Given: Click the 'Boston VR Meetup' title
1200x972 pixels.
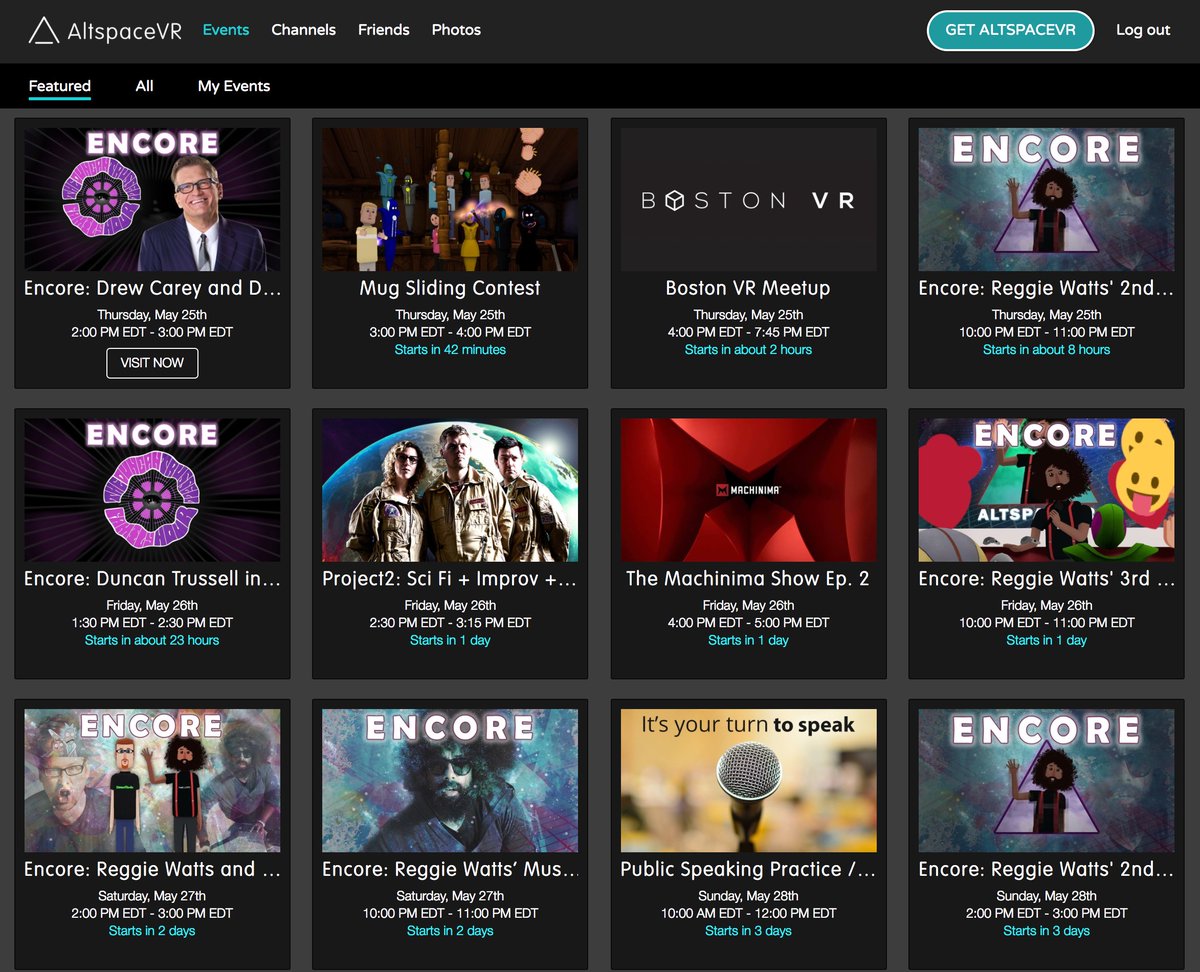Looking at the screenshot, I should click(x=748, y=288).
